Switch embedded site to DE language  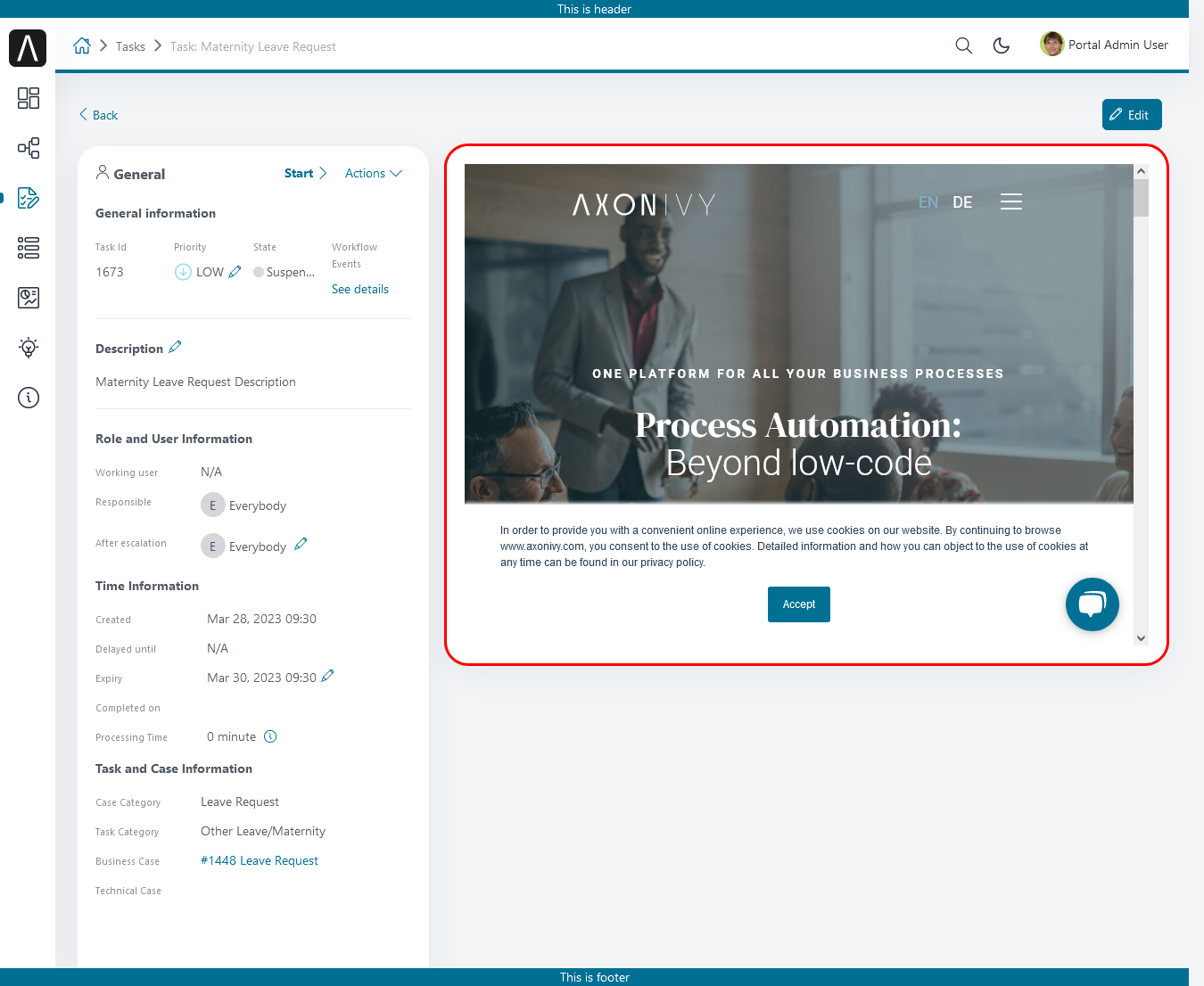[962, 202]
